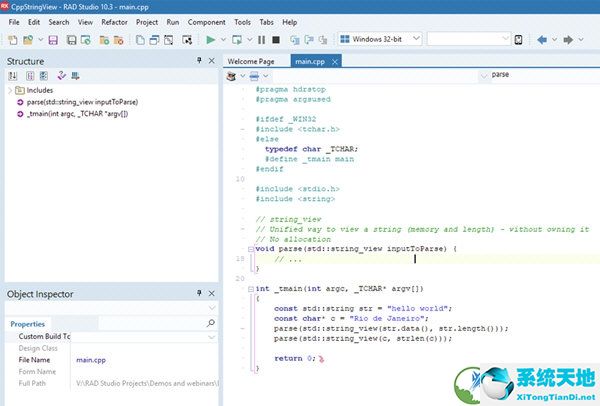
Task: Click the New Items toolbar icon
Action: (x=13, y=40)
